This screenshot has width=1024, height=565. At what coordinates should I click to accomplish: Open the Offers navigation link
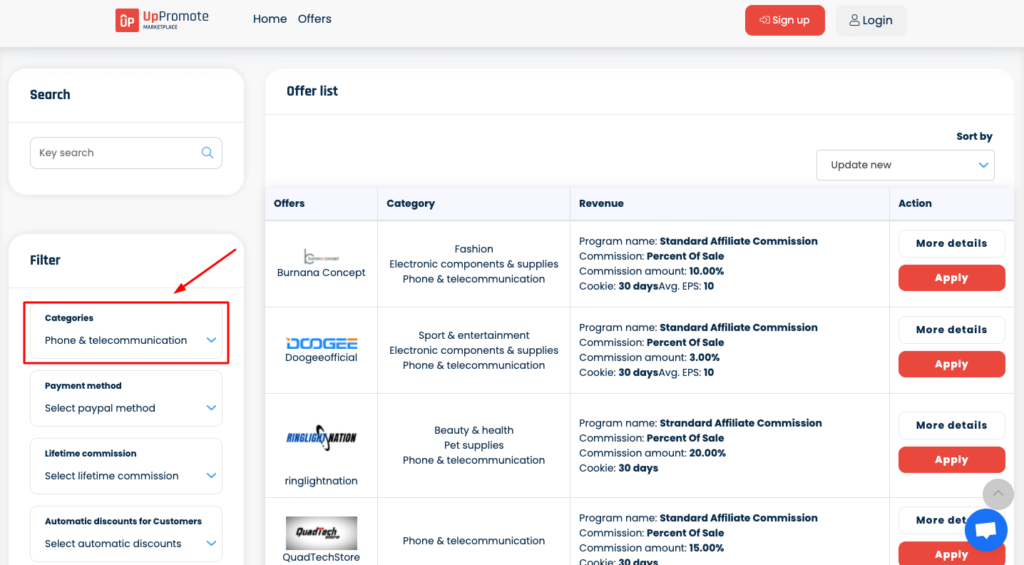pyautogui.click(x=315, y=19)
